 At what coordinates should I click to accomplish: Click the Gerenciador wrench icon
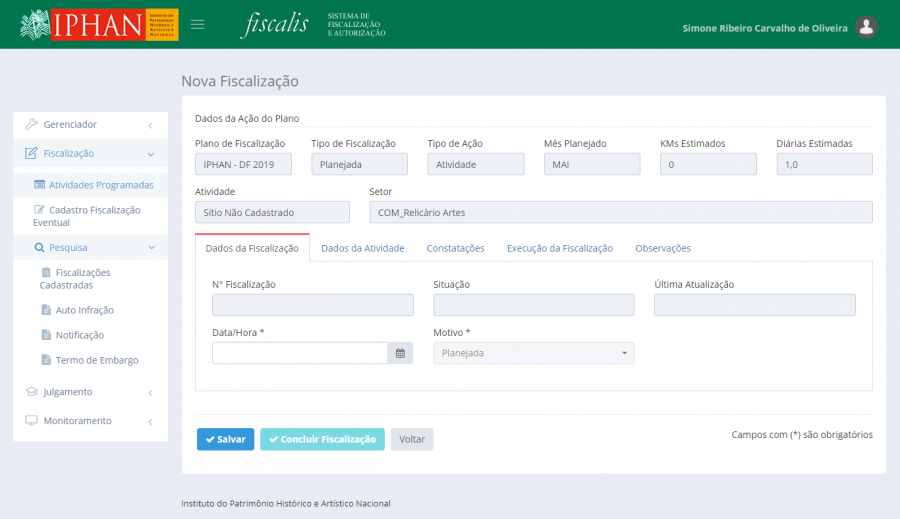pos(31,125)
